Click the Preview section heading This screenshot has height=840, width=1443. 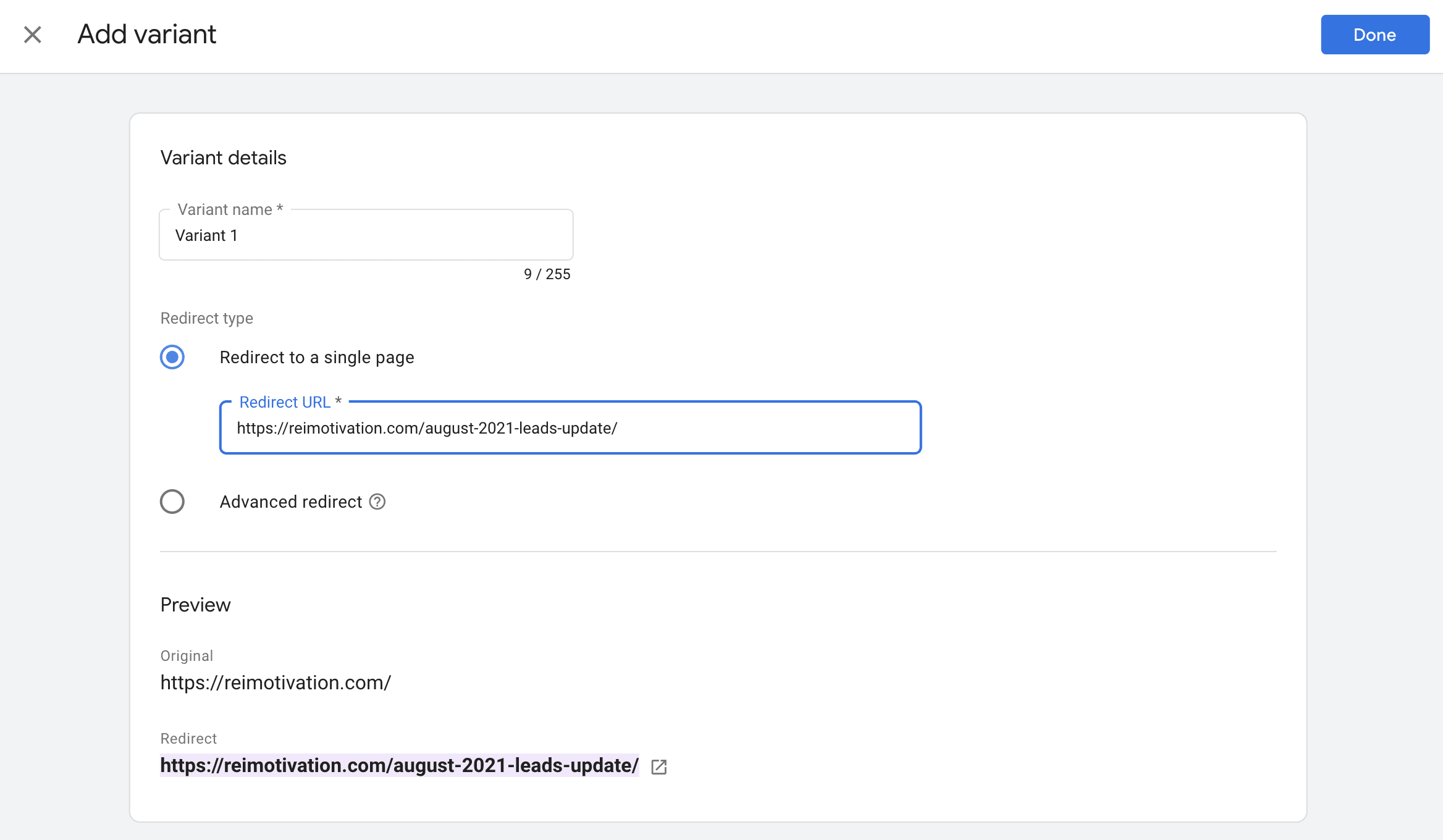coord(195,605)
